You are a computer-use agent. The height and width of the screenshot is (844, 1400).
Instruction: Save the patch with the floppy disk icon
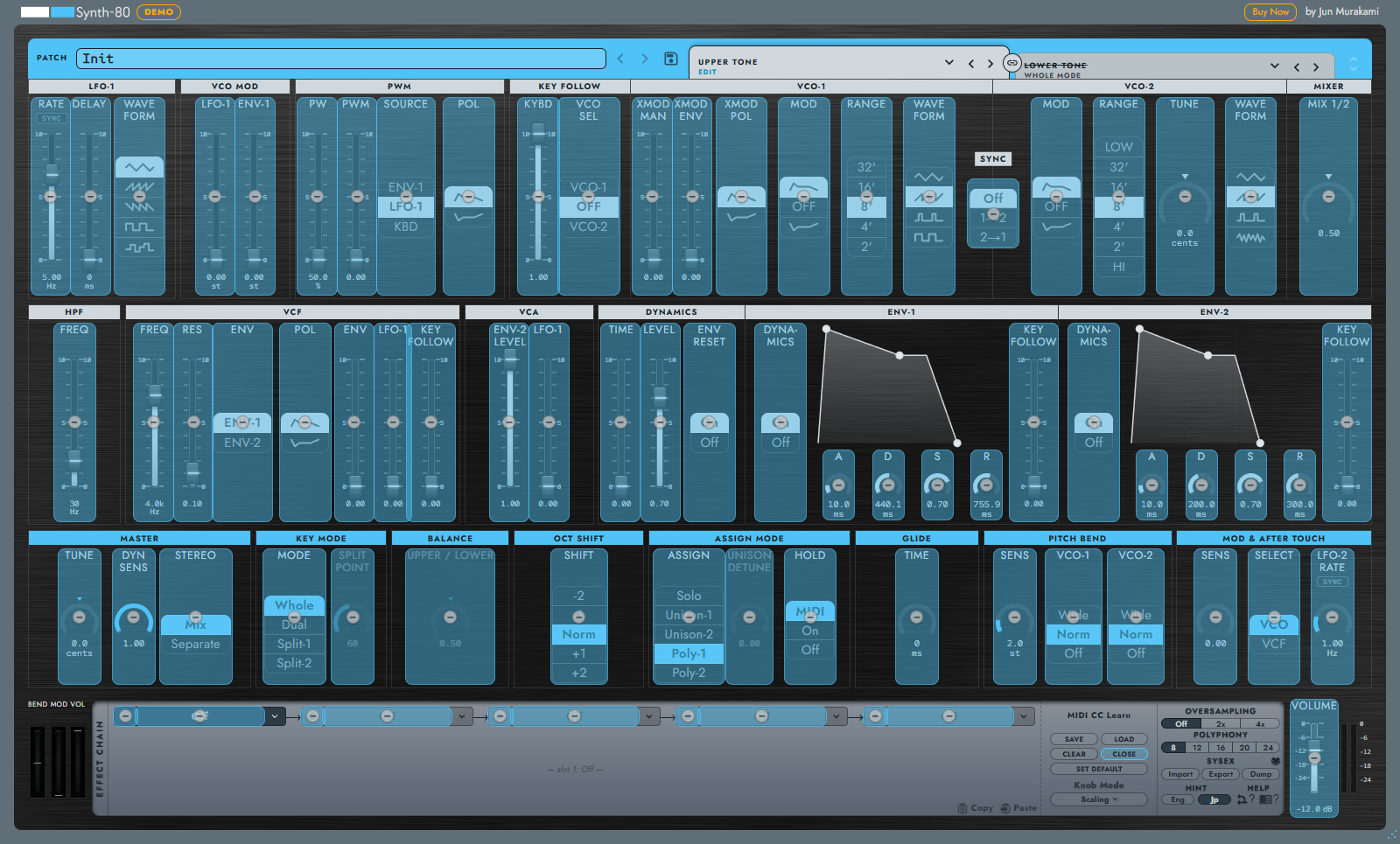671,59
